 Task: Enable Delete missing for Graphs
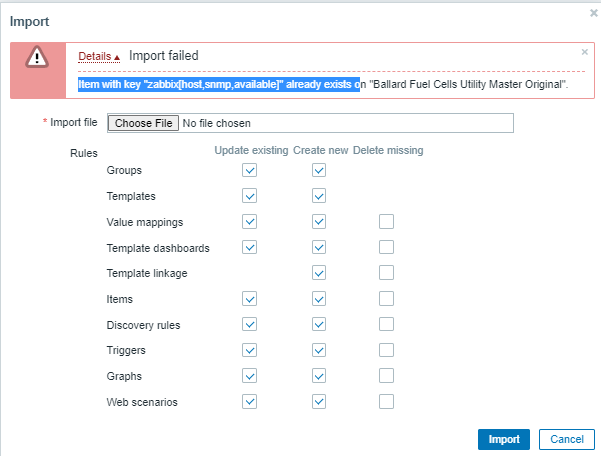(386, 376)
